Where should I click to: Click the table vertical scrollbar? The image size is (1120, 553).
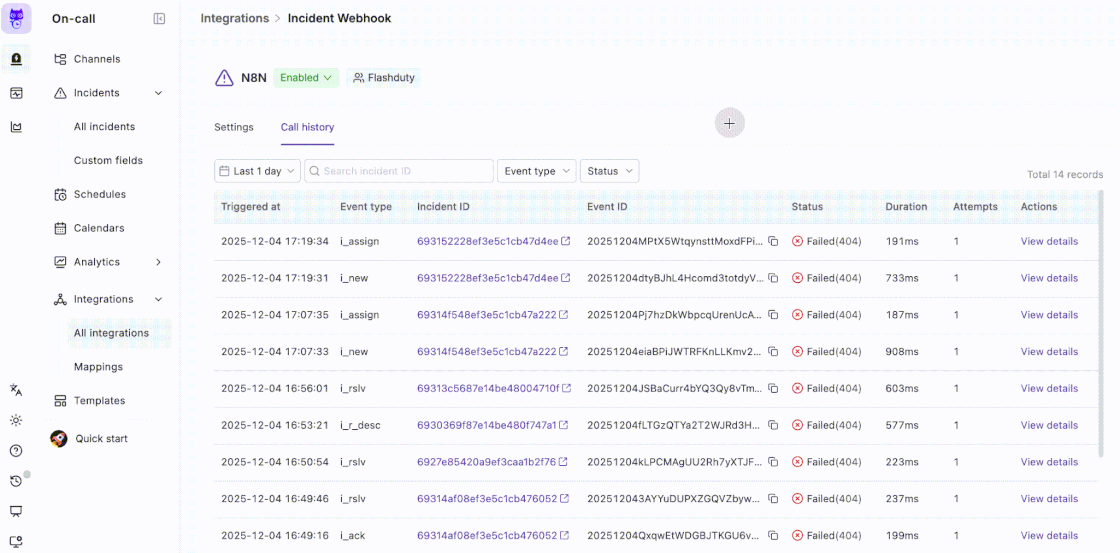coord(1102,325)
